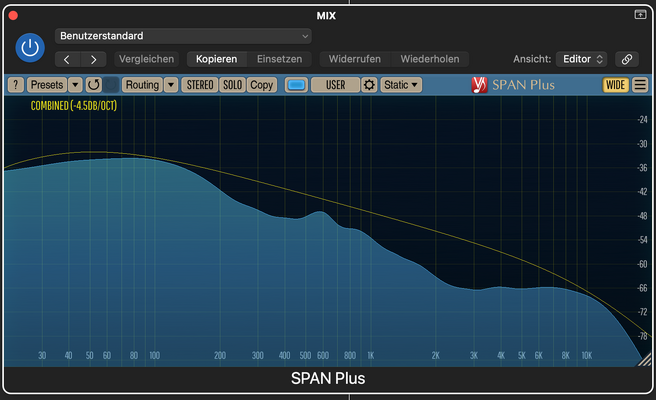
Task: Toggle SOLO channel monitoring
Action: coord(232,85)
